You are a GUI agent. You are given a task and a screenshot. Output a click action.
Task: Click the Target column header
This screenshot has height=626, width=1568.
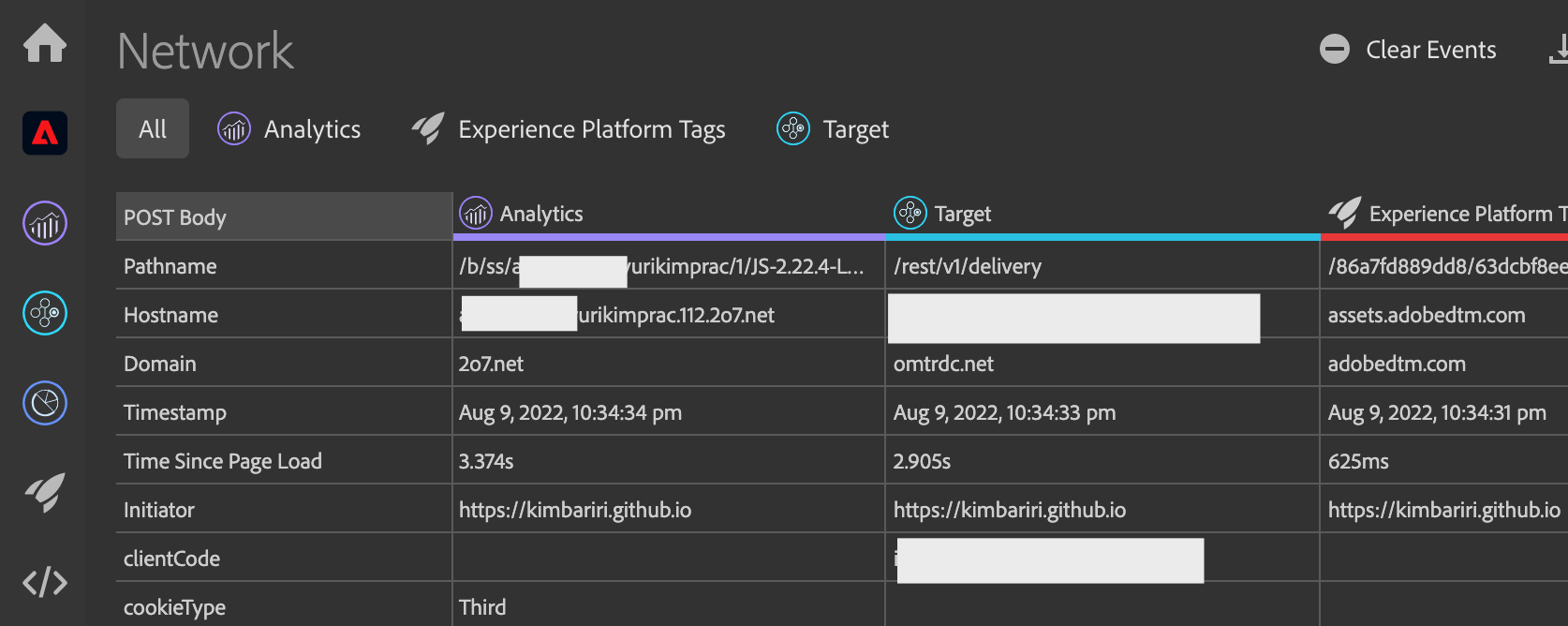tap(962, 215)
